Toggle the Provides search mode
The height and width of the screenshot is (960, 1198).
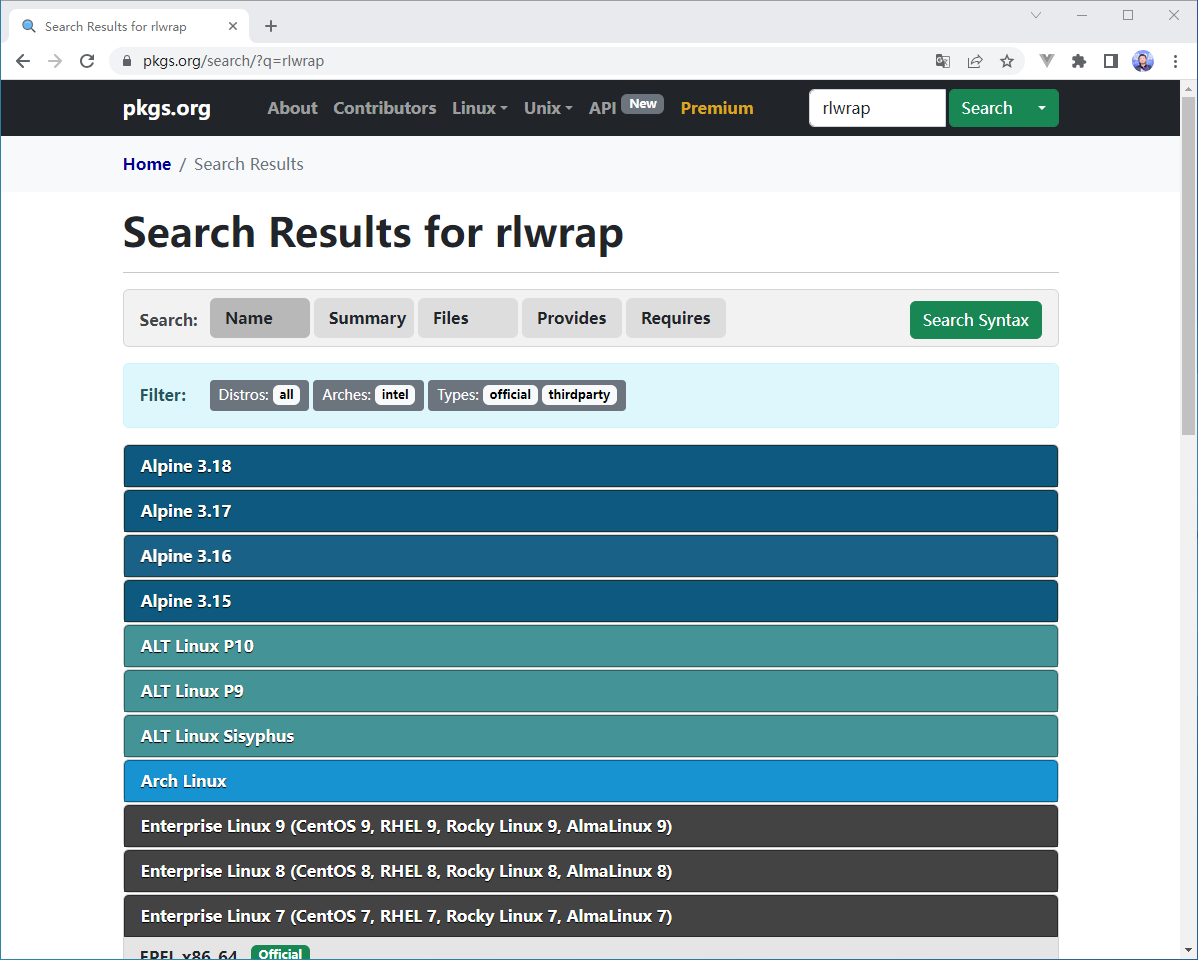[571, 318]
